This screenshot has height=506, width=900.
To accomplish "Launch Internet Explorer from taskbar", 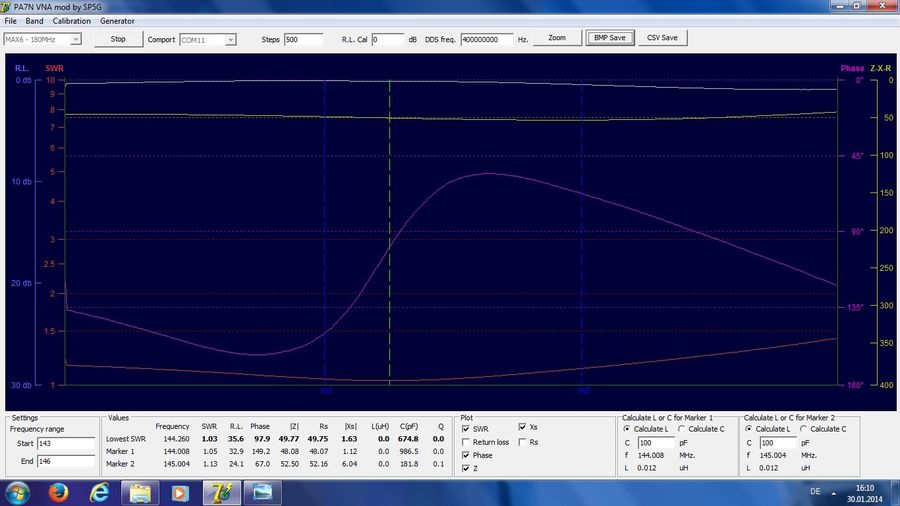I will (x=99, y=492).
